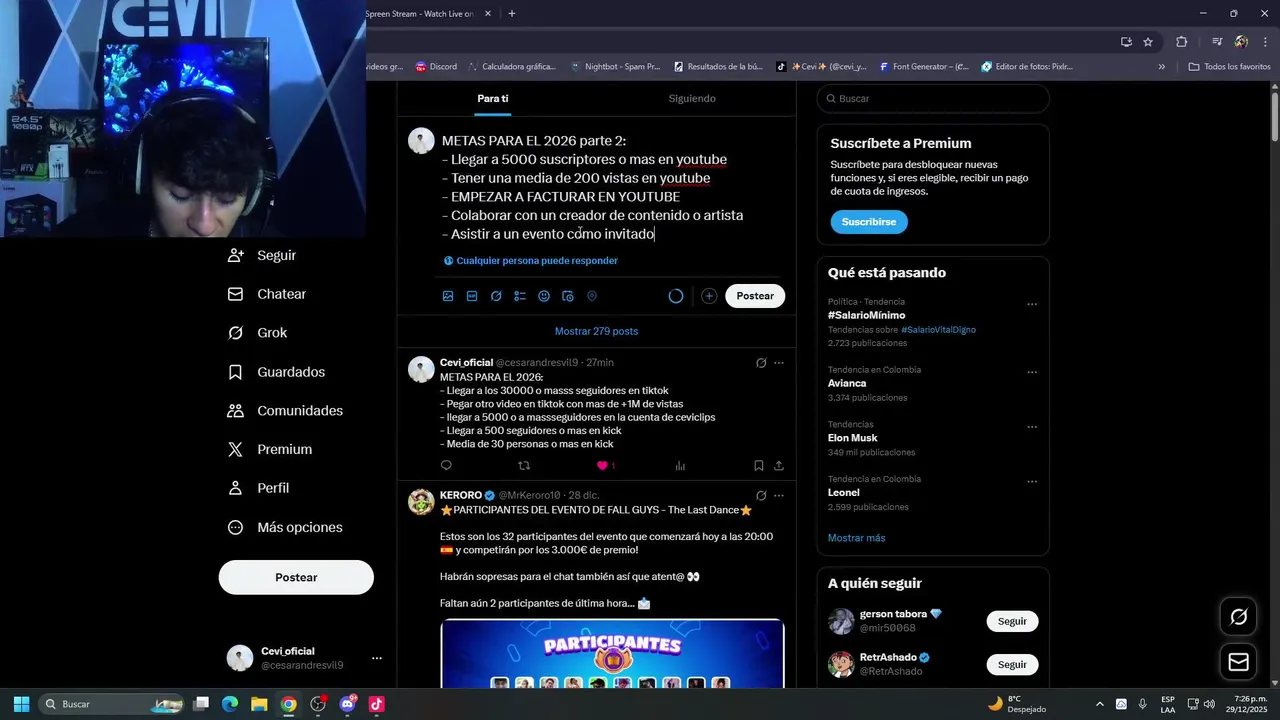Image resolution: width=1280 pixels, height=720 pixels.
Task: Add another post to the thread
Action: tap(709, 296)
